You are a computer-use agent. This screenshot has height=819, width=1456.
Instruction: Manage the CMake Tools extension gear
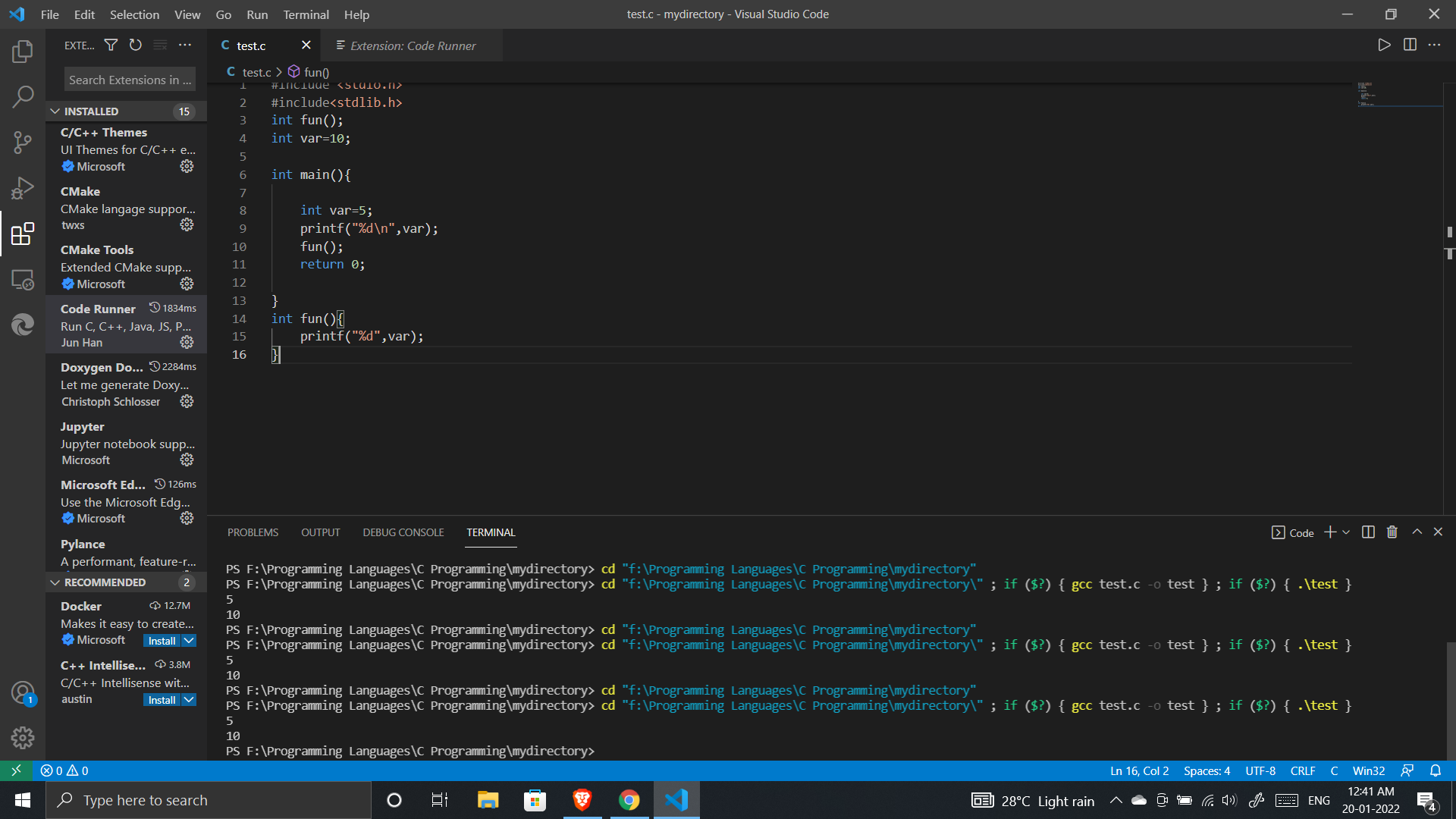pyautogui.click(x=187, y=284)
